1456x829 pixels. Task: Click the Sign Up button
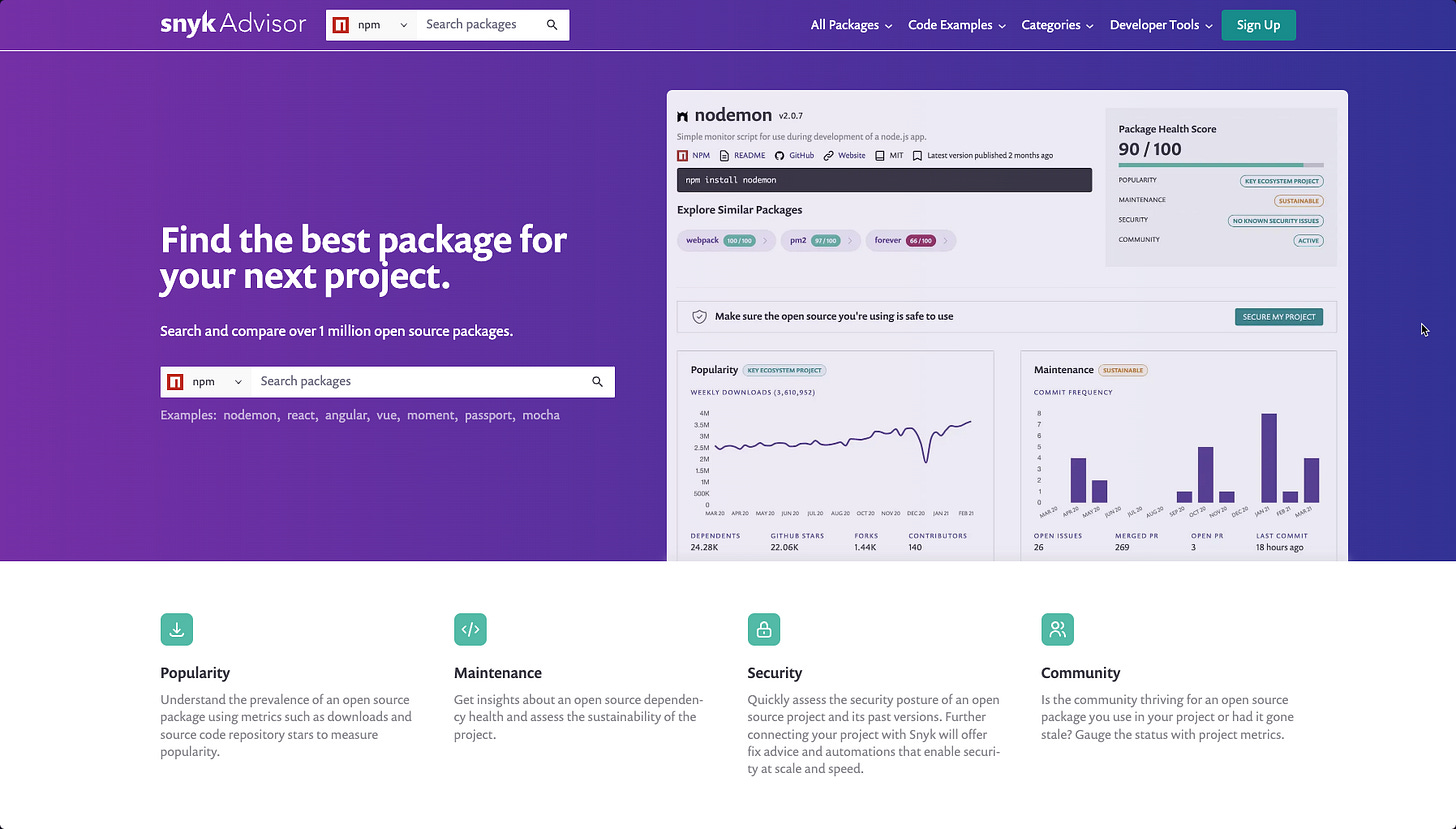click(1258, 25)
